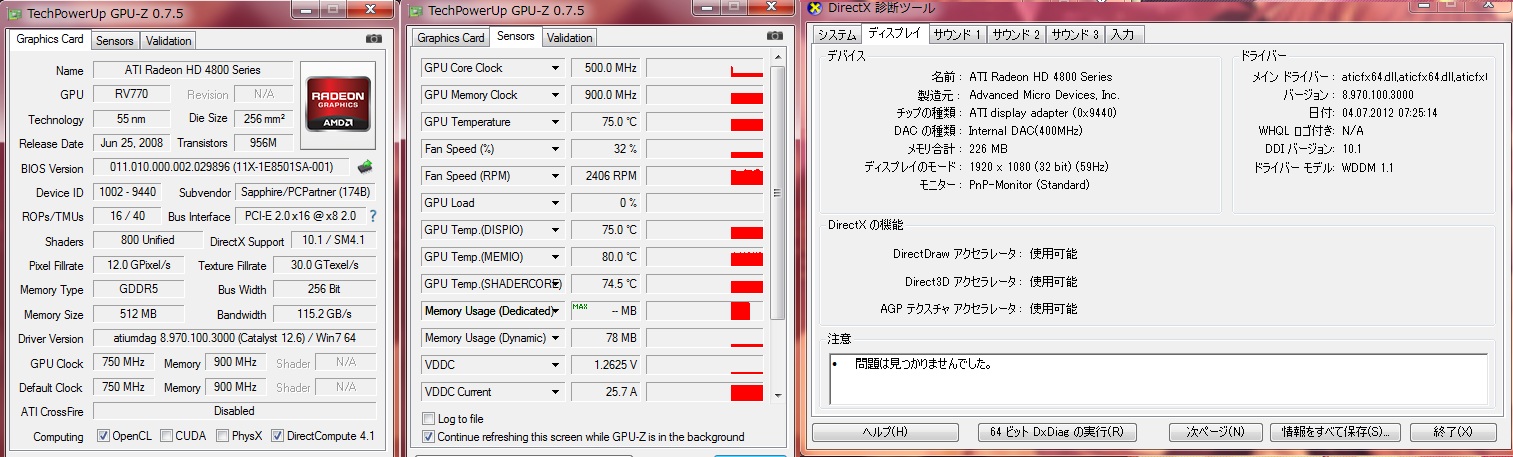Click the ATI CrossFire Disabled field
The height and width of the screenshot is (457, 1513).
pos(235,411)
